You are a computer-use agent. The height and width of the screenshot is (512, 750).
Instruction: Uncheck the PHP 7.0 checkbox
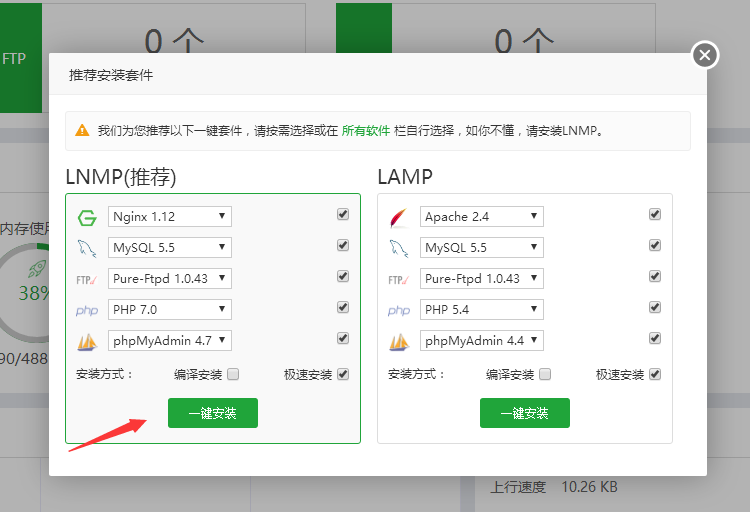[342, 307]
